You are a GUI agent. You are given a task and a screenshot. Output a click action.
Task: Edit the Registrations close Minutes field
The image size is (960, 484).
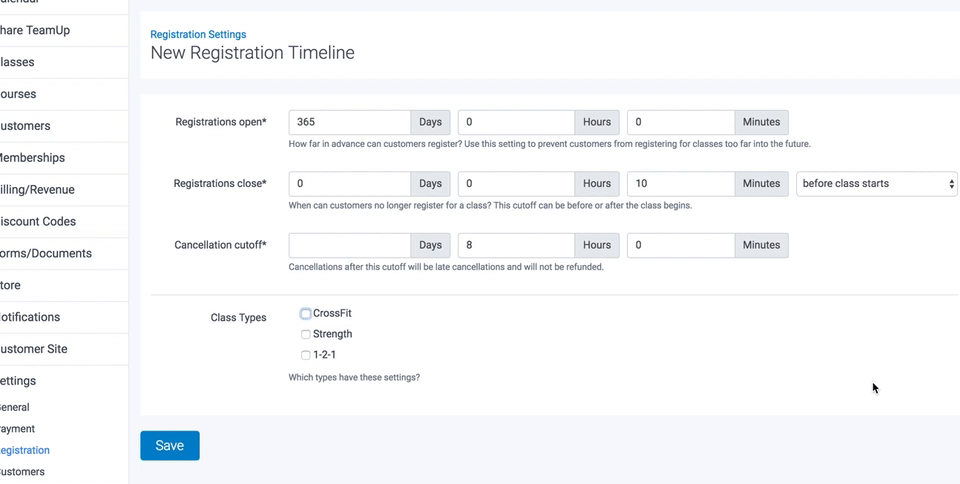[681, 184]
